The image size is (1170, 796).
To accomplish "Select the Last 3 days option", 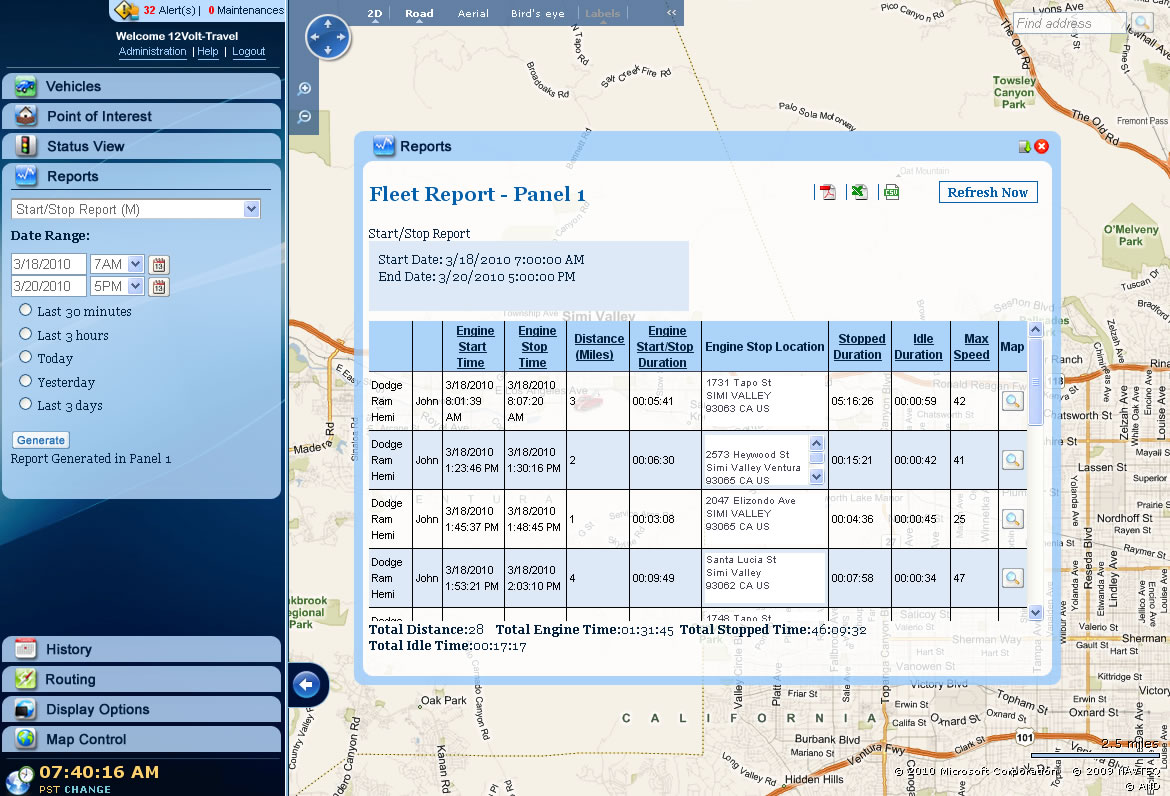I will pos(25,404).
